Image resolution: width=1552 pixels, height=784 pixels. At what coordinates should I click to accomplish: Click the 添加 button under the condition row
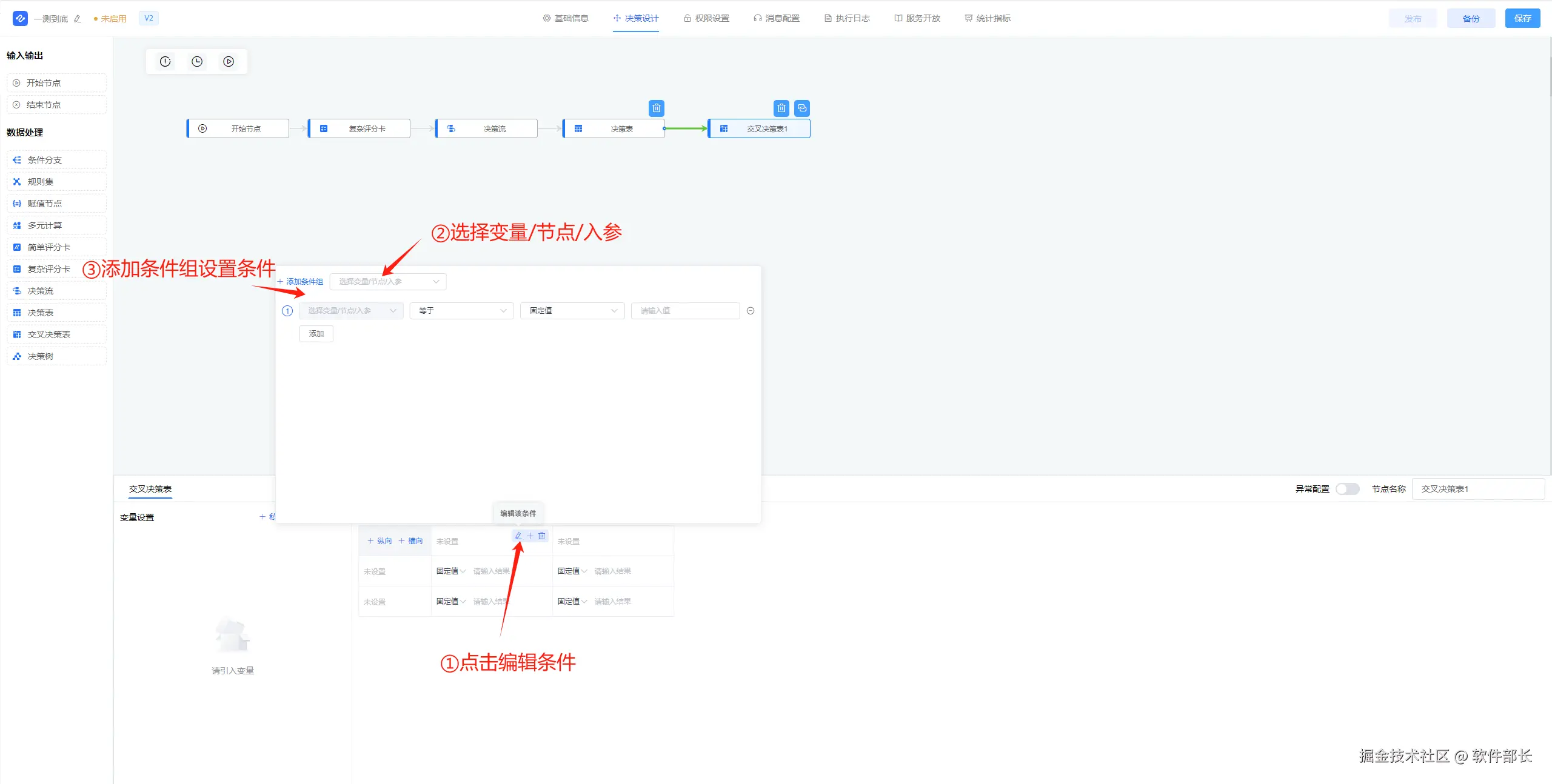click(x=316, y=334)
